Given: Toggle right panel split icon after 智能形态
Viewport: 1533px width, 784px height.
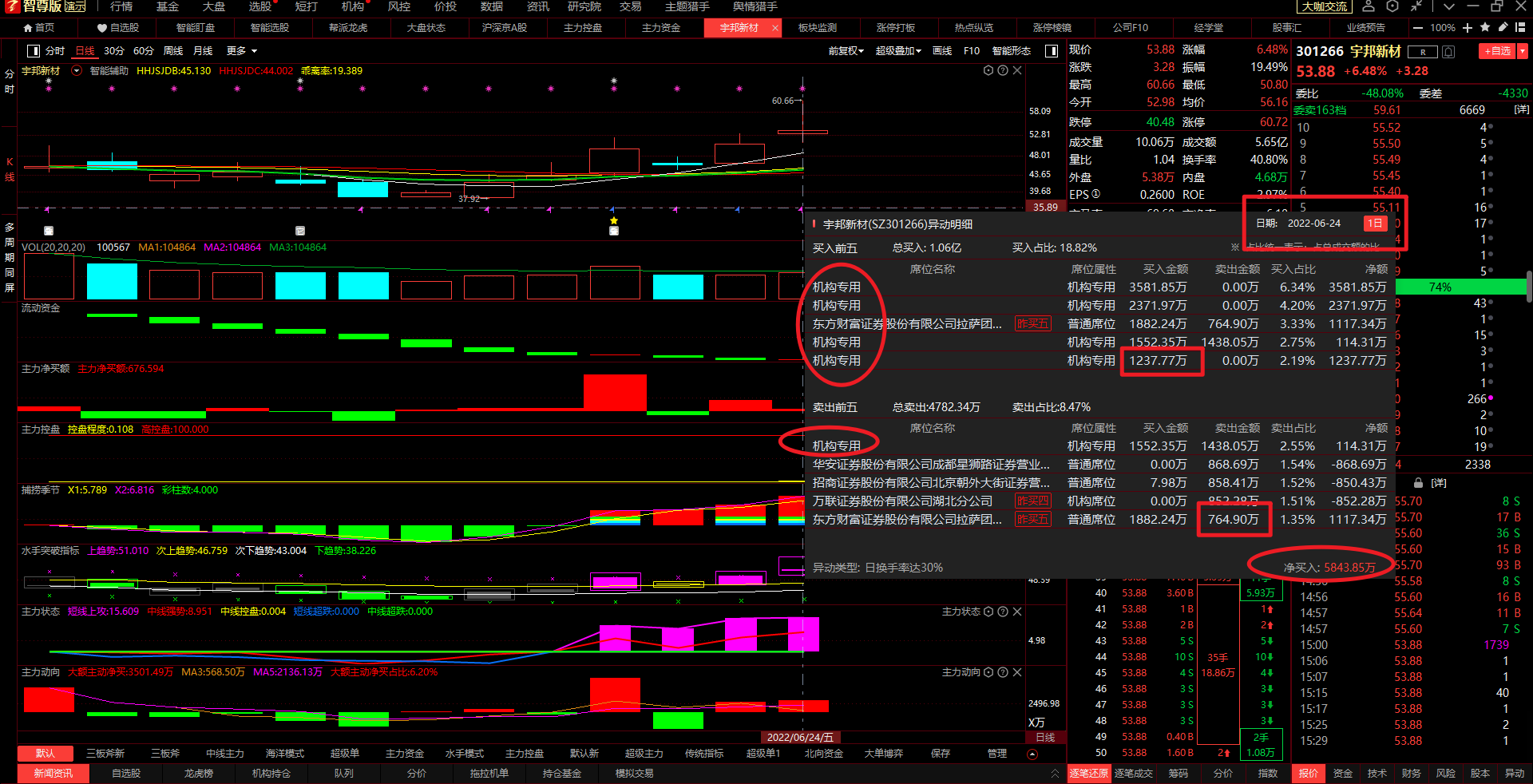Looking at the screenshot, I should [1052, 51].
